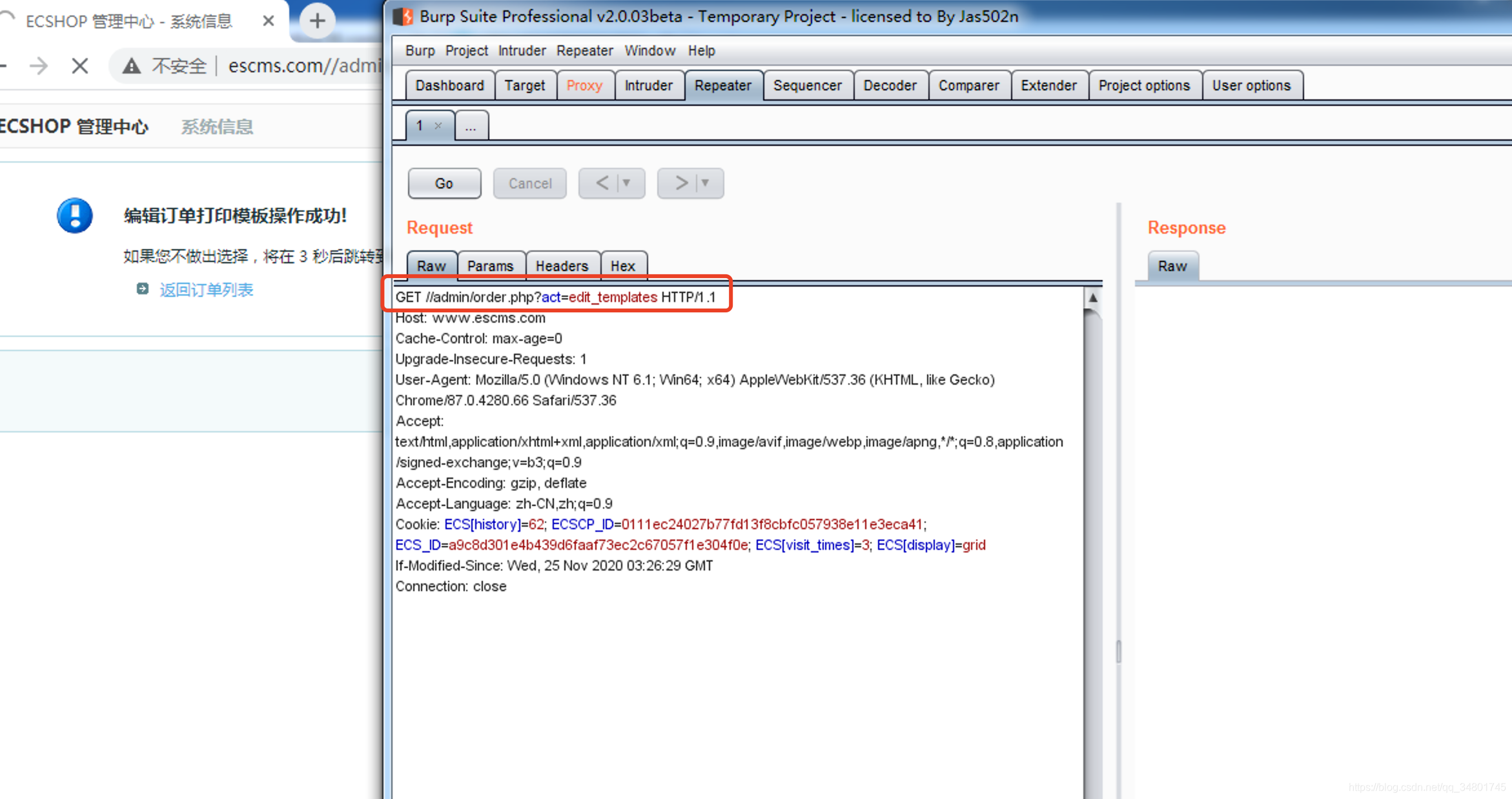
Task: Close the ECSHOP browser tab
Action: click(269, 21)
